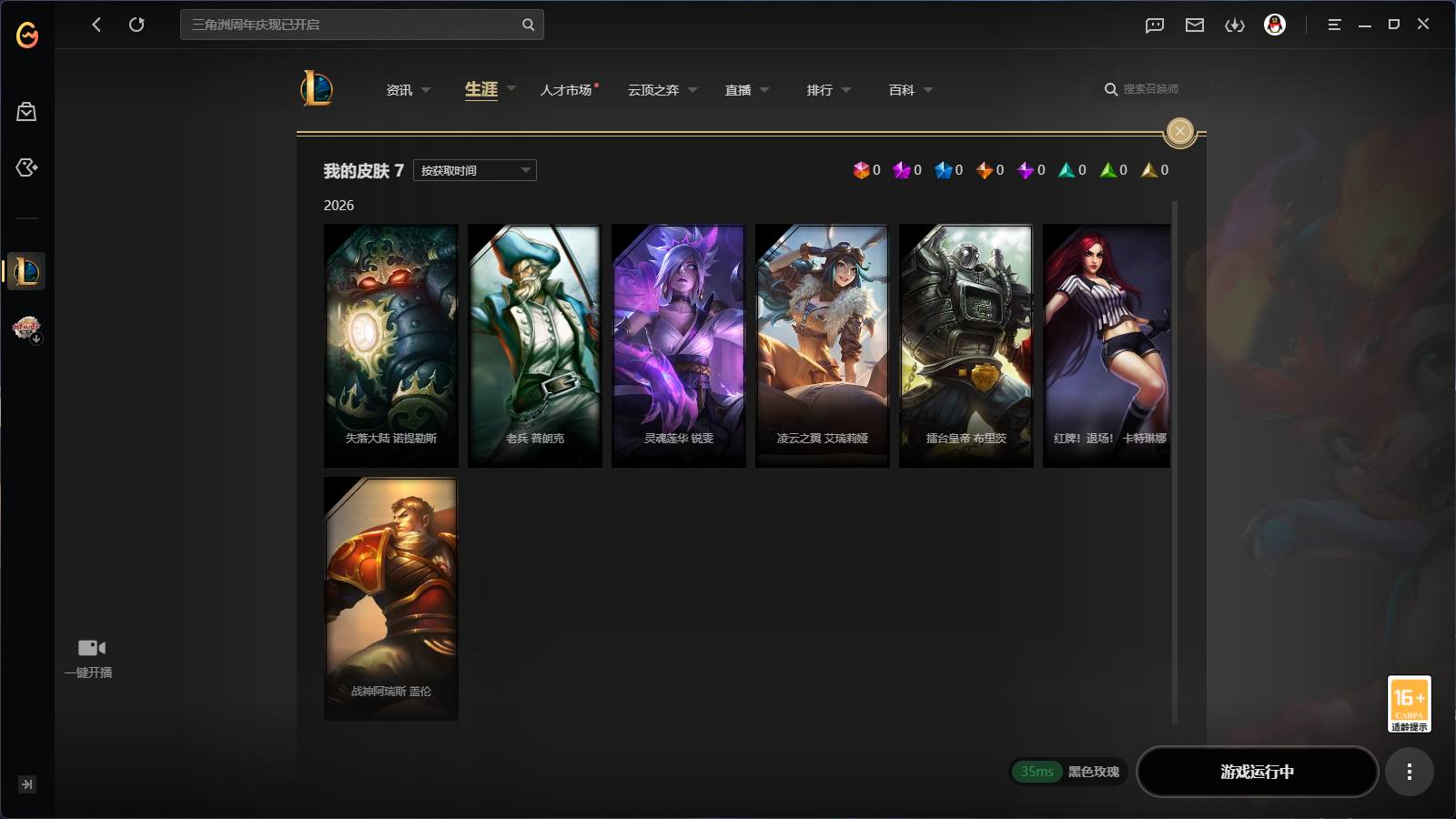1456x819 pixels.
Task: Expand the dropdown arrow next to 排行
Action: [x=846, y=90]
